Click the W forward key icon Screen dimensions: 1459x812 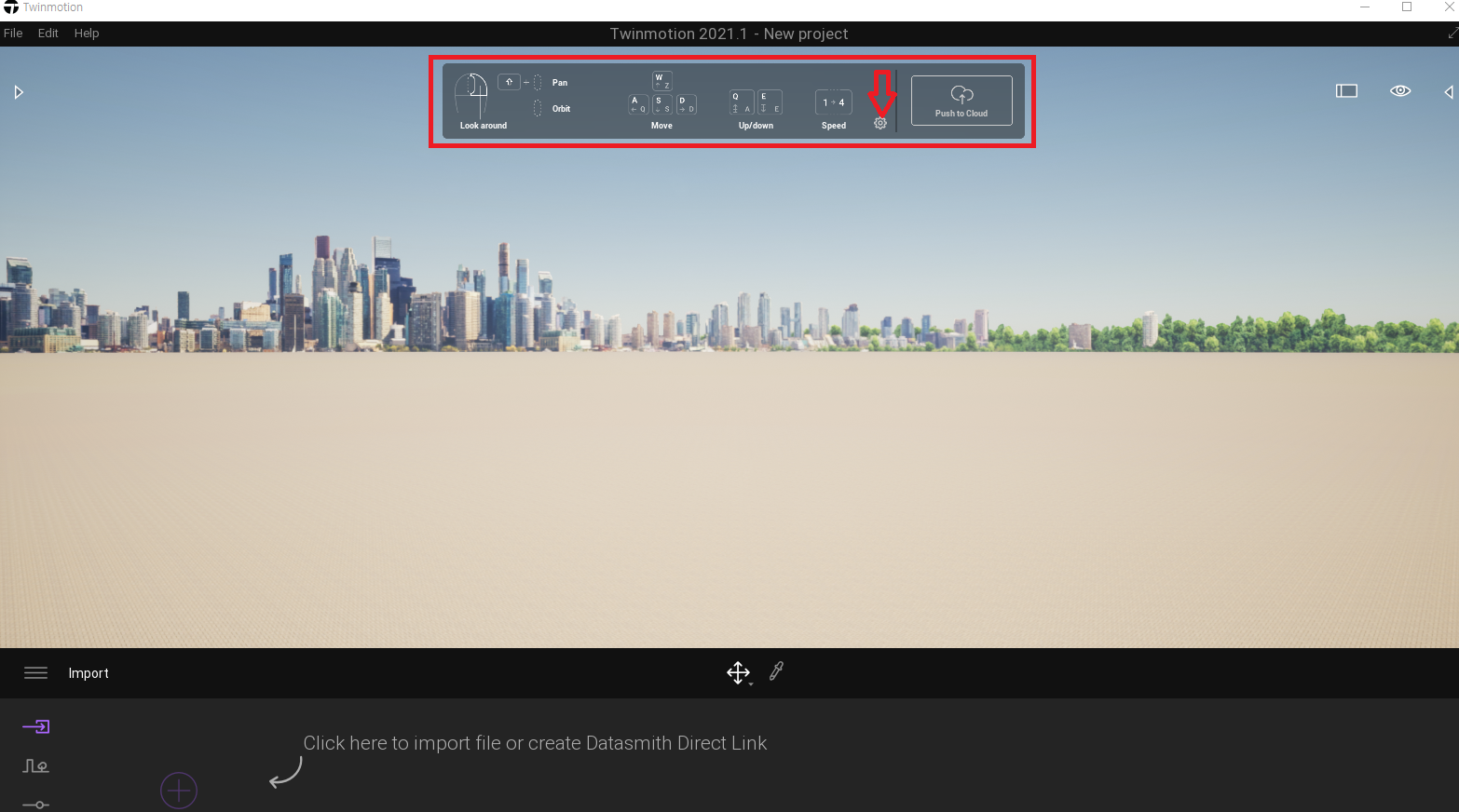tap(662, 81)
